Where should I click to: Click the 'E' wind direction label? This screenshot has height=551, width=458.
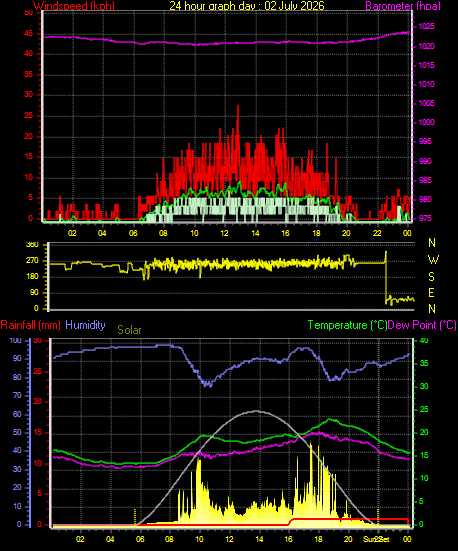click(x=431, y=292)
